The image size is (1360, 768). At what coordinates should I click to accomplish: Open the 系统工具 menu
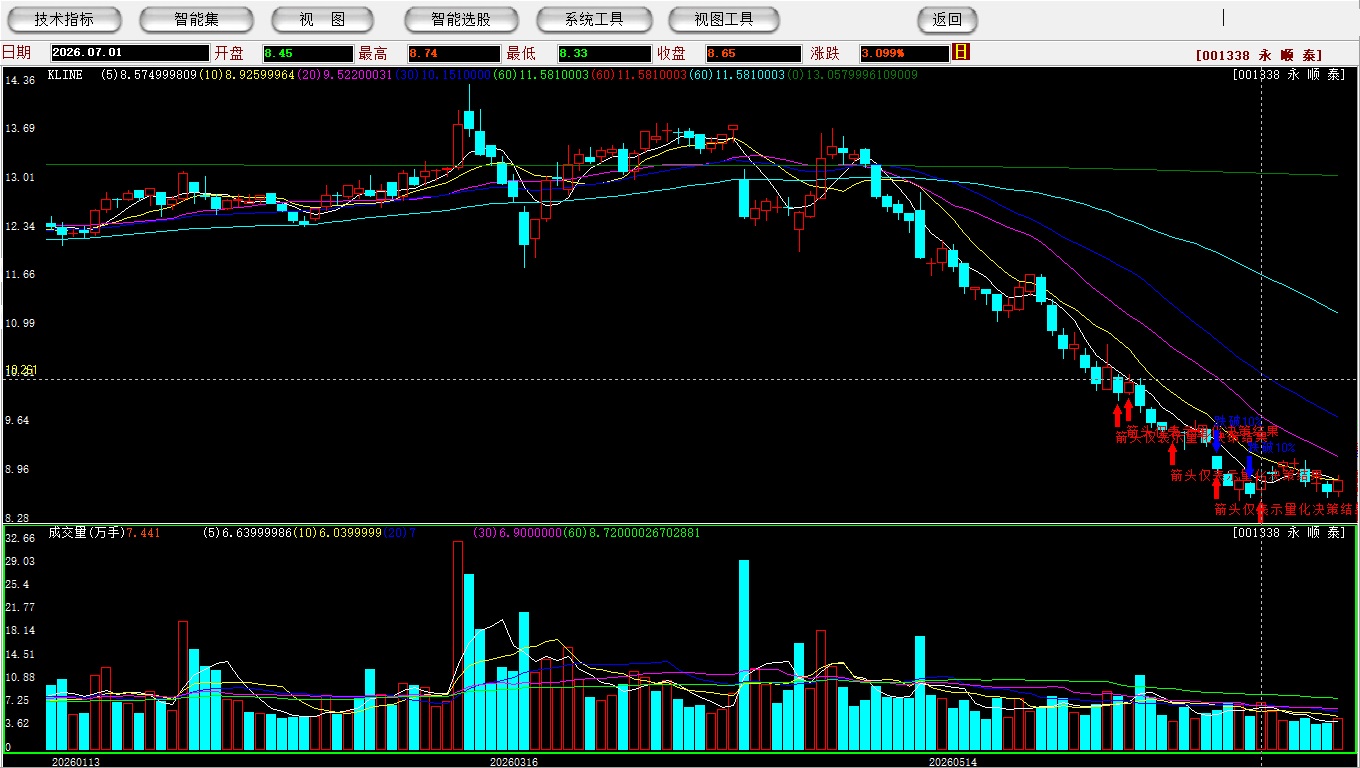click(x=594, y=19)
